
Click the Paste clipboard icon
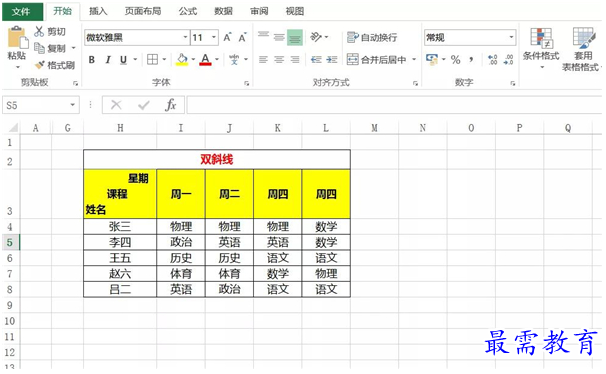pyautogui.click(x=17, y=38)
